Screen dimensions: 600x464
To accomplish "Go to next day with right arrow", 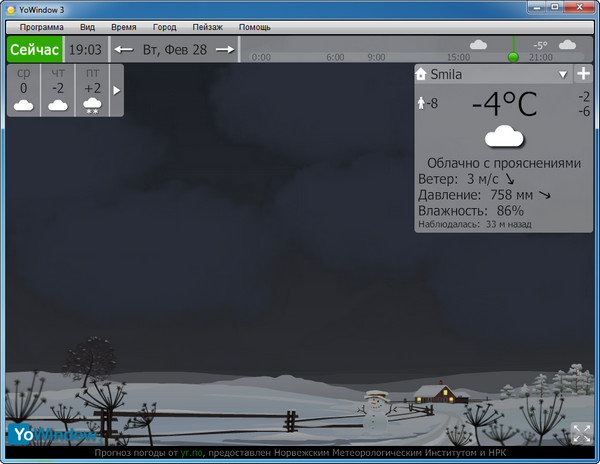I will [x=225, y=49].
